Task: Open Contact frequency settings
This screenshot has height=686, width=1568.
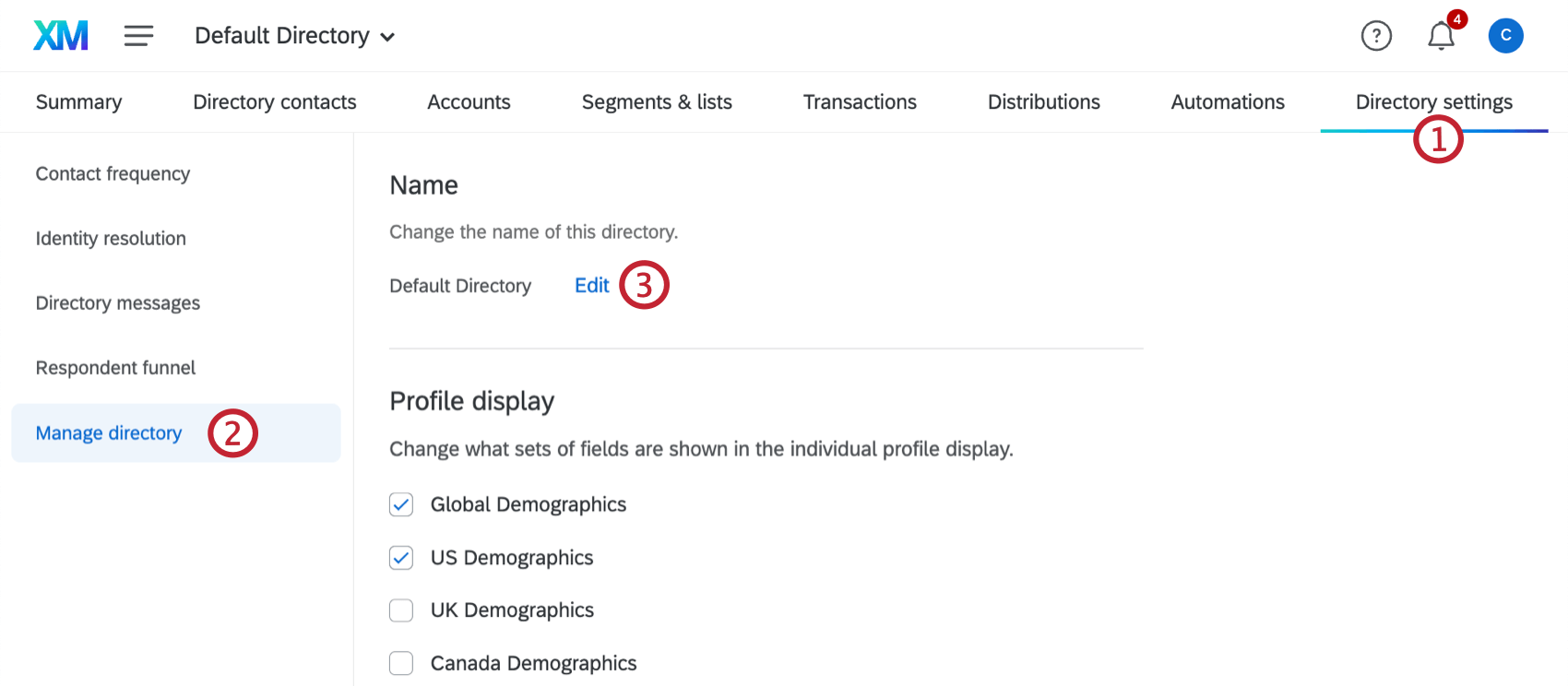Action: tap(113, 173)
